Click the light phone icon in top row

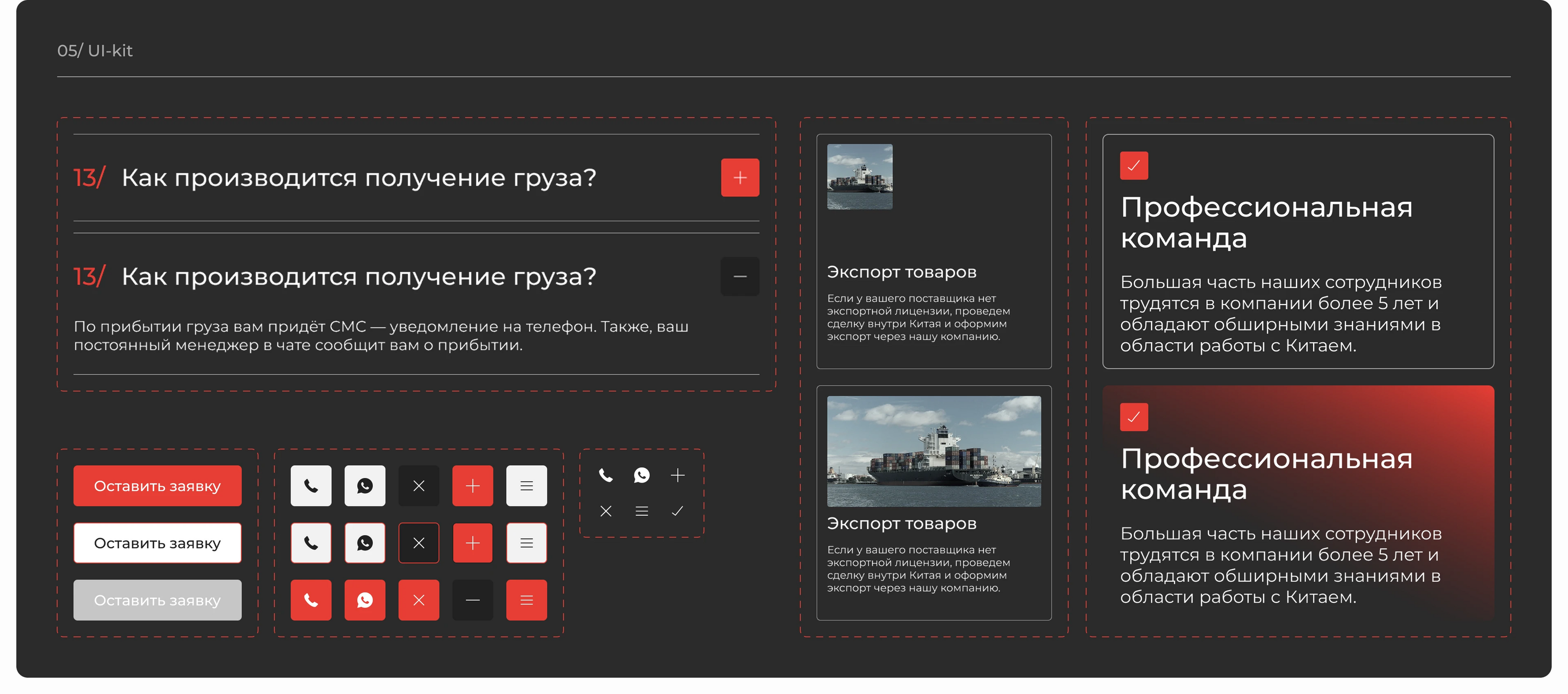311,485
